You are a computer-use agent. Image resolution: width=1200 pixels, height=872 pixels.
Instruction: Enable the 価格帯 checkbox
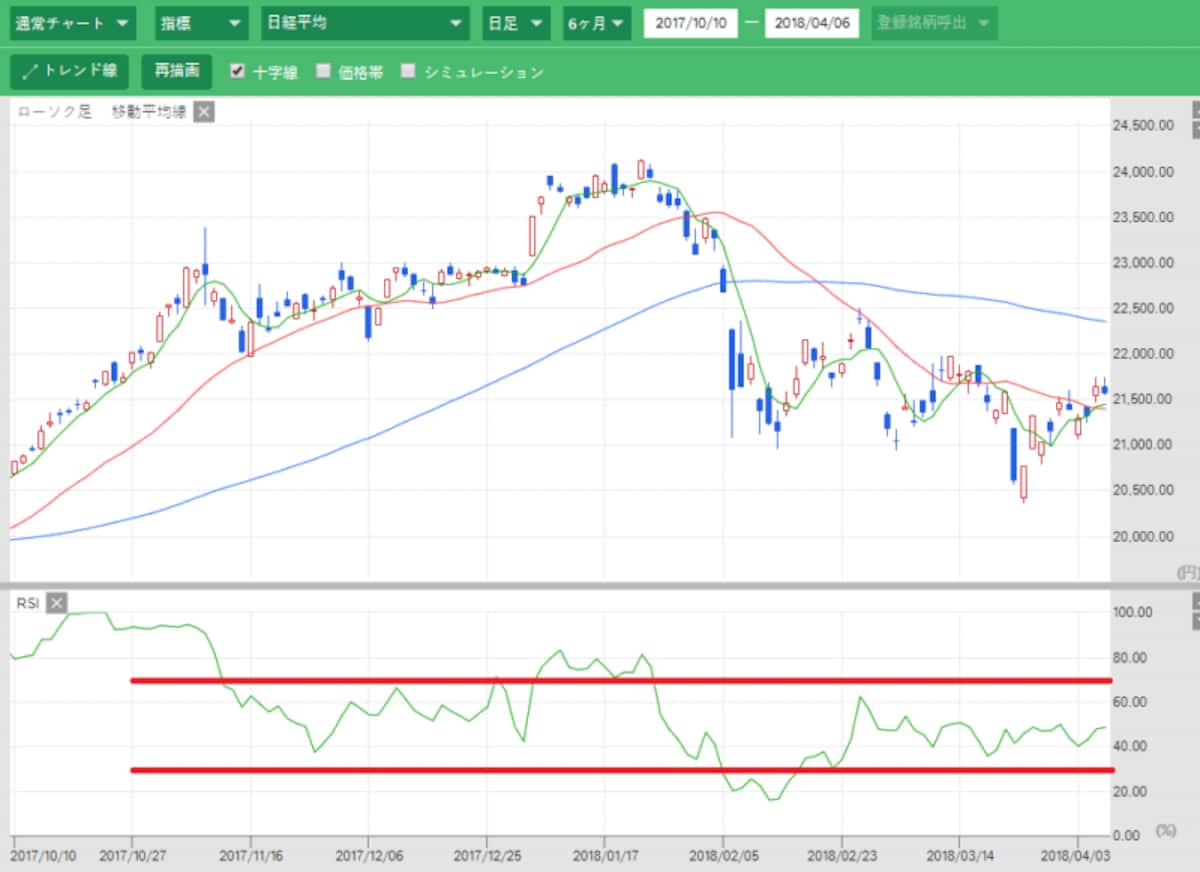pos(323,71)
